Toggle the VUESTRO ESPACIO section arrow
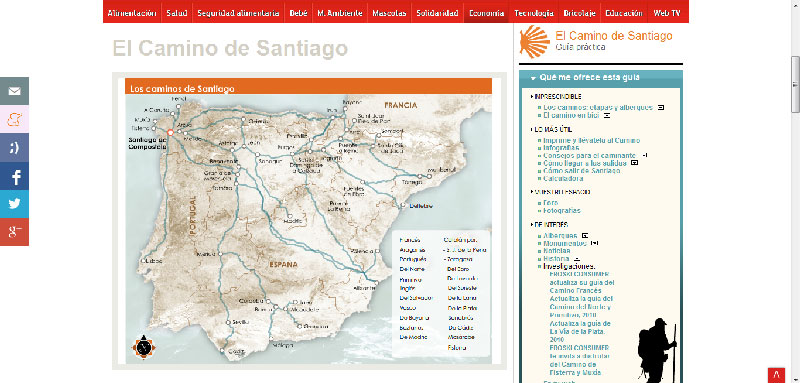 pyautogui.click(x=532, y=192)
